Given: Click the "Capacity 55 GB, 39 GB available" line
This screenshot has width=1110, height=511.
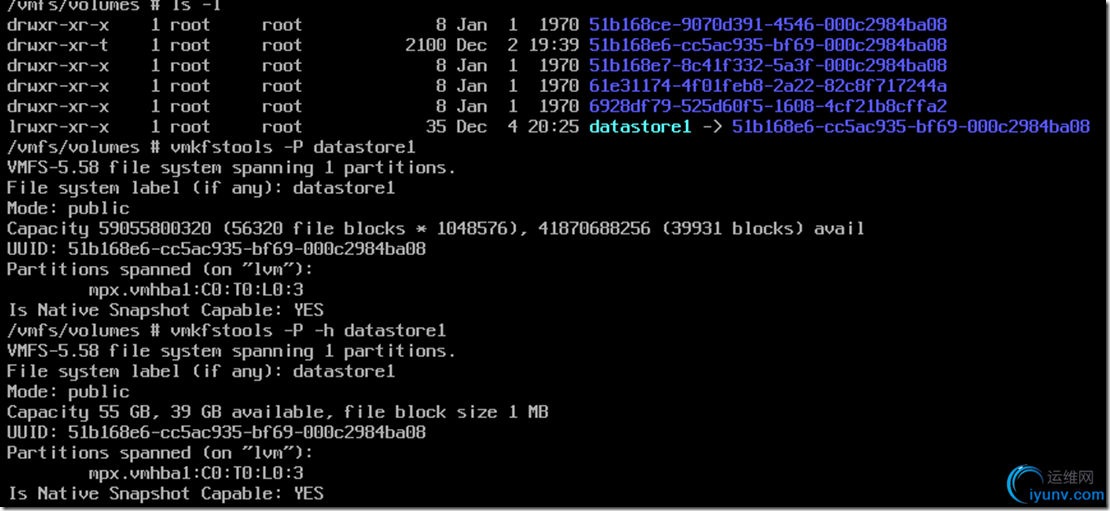Looking at the screenshot, I should 277,412.
